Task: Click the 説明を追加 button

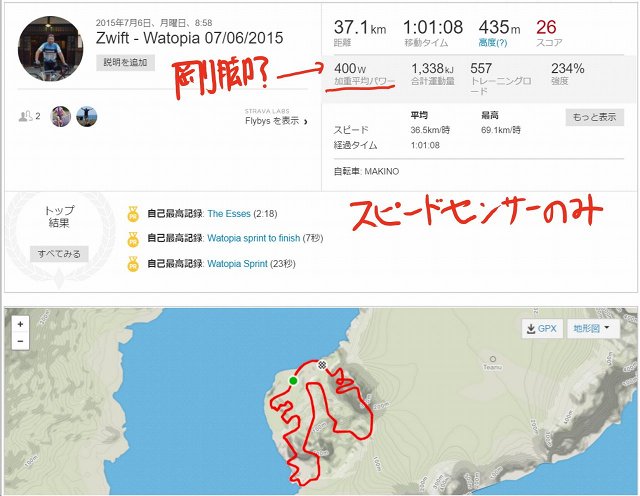Action: pyautogui.click(x=125, y=62)
